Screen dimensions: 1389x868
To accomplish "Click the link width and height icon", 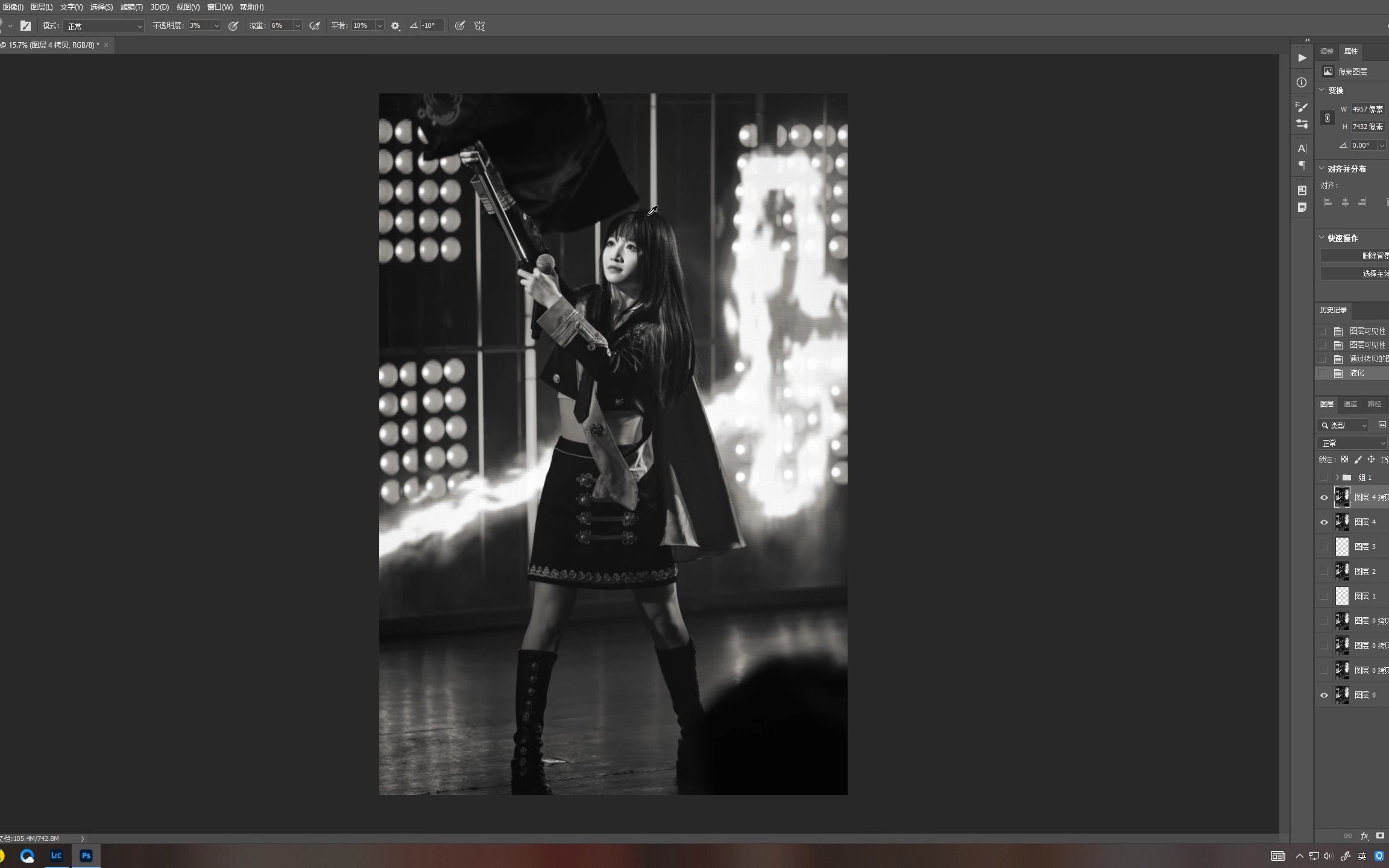I will [x=1328, y=118].
